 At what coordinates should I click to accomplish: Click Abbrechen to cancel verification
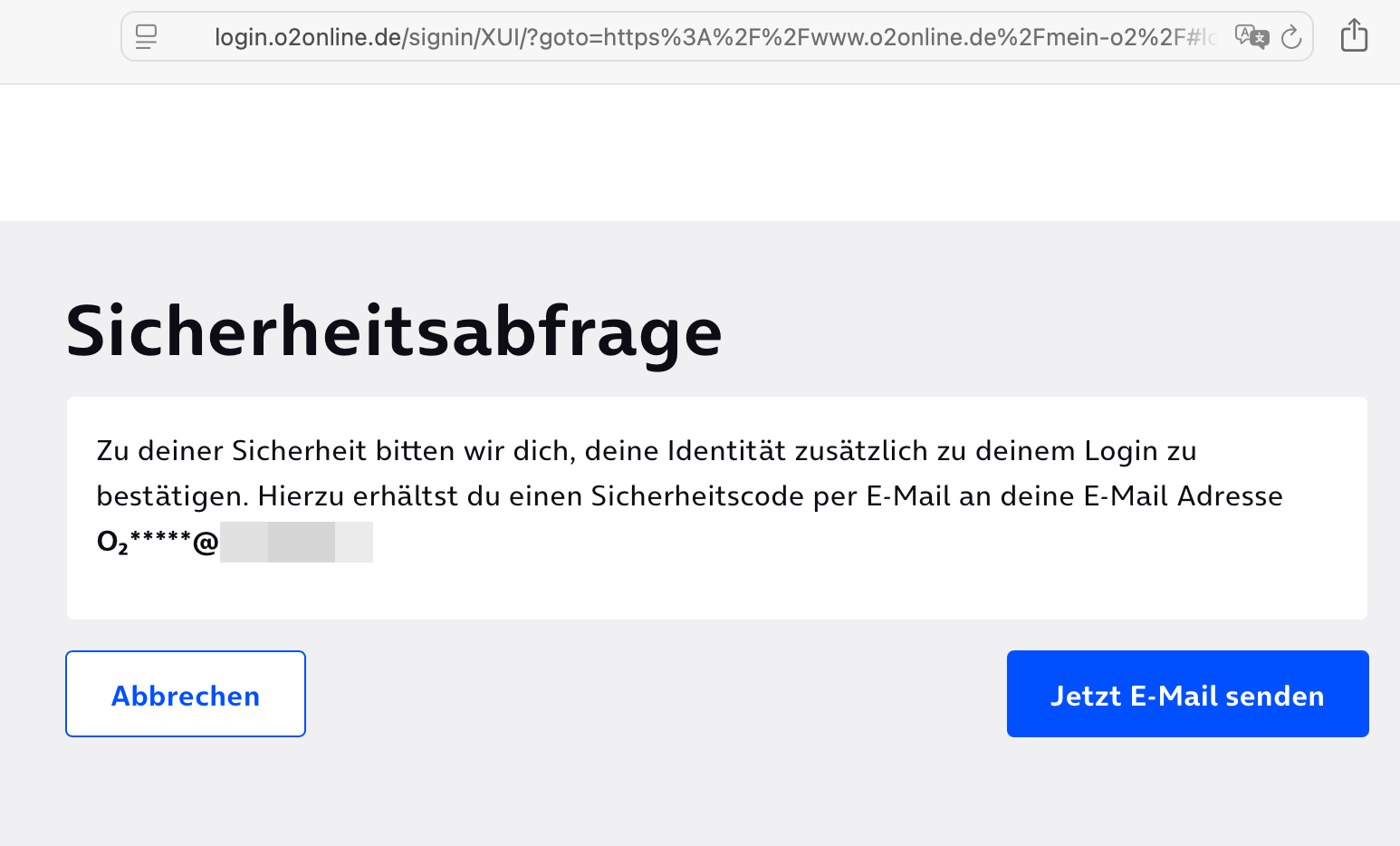pos(186,694)
